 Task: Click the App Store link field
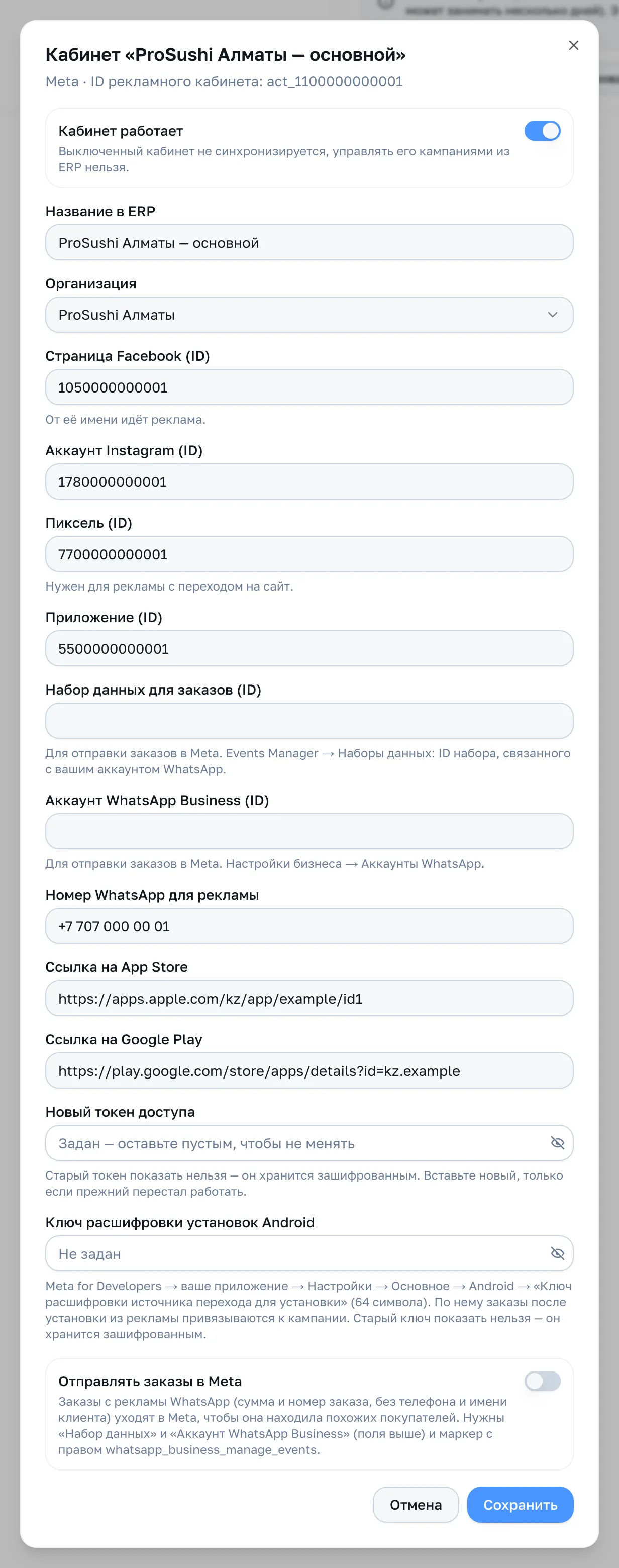309,998
